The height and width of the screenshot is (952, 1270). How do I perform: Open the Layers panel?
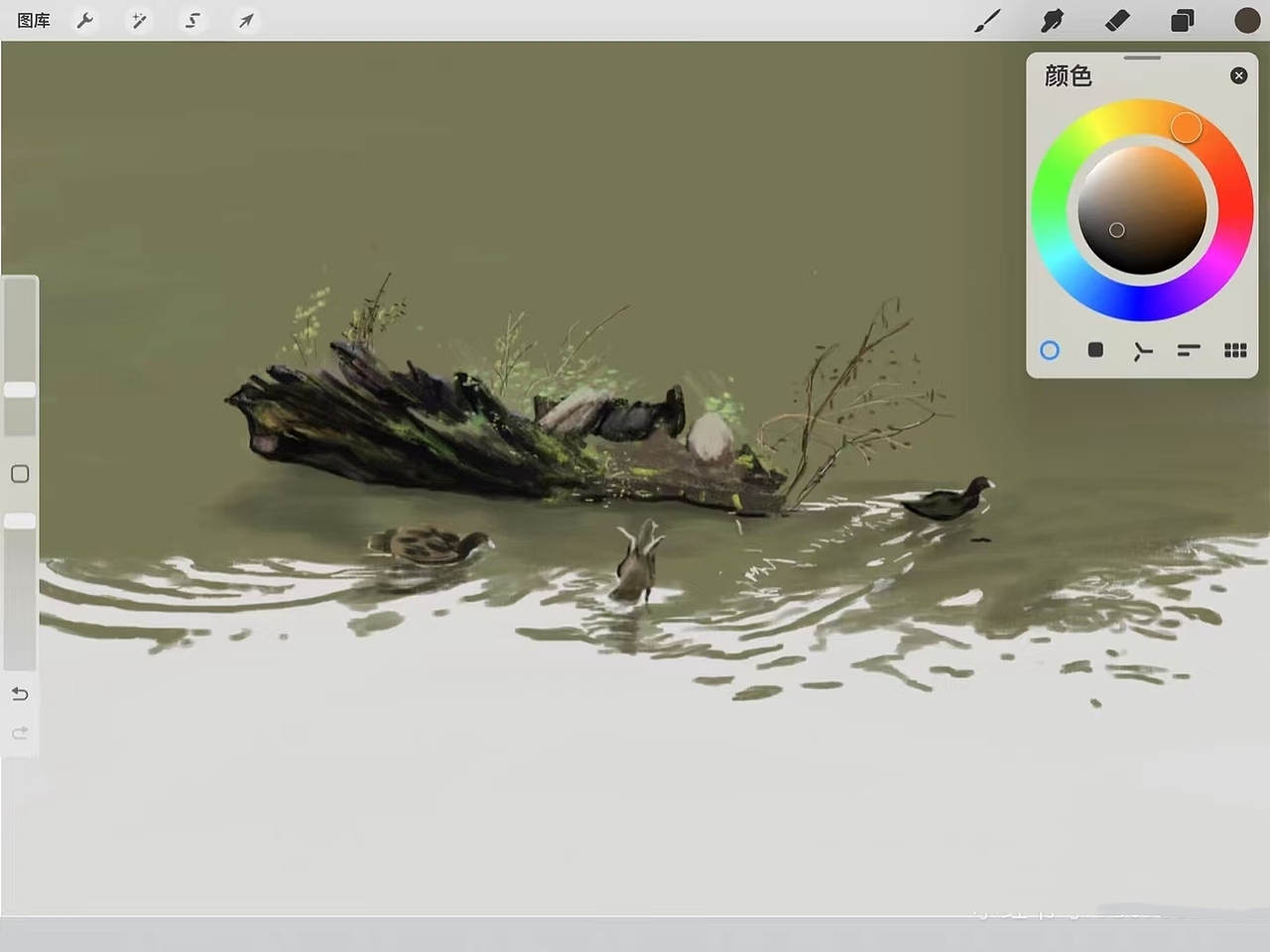coord(1182,20)
